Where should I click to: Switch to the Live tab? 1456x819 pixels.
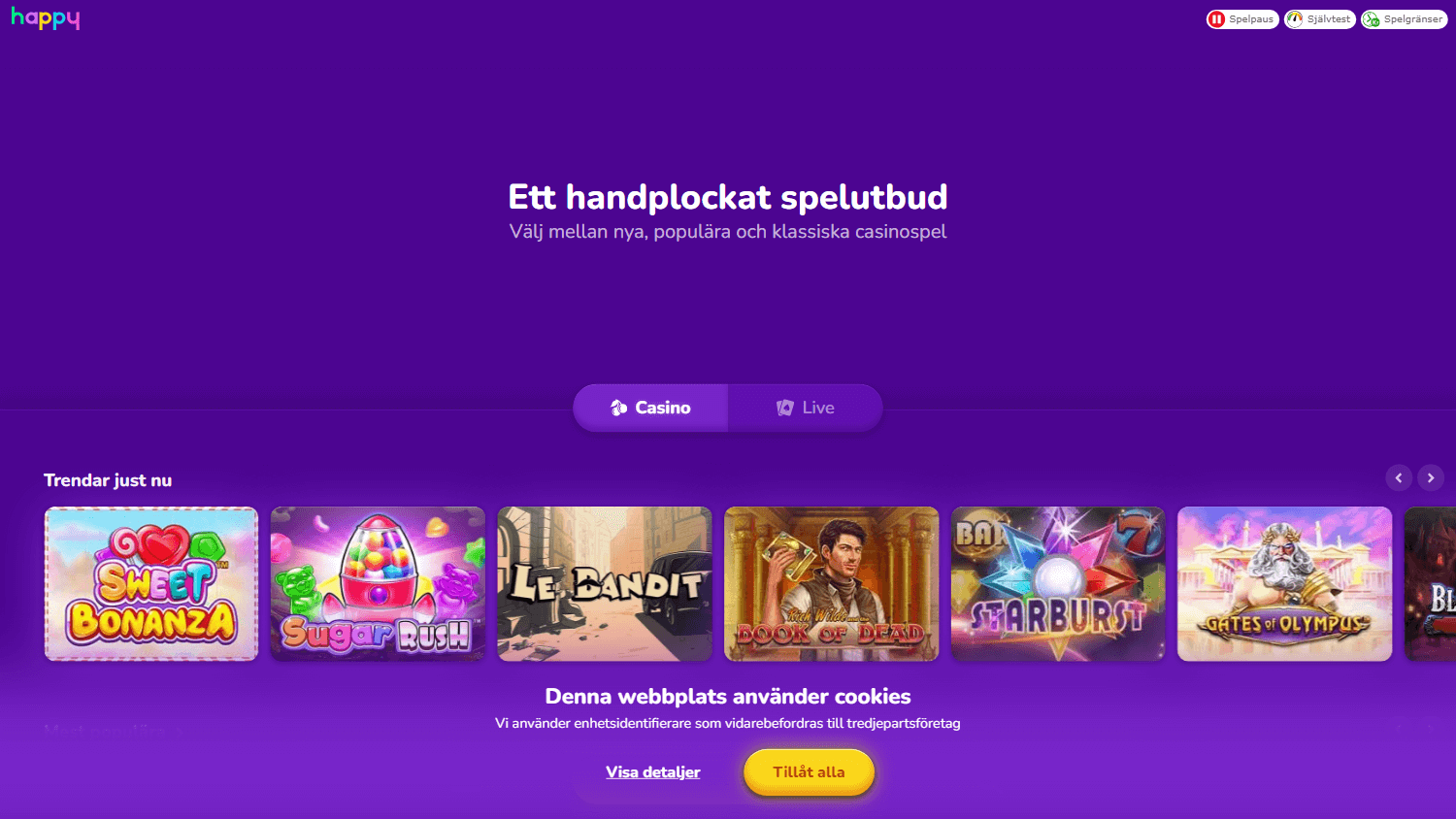click(806, 408)
